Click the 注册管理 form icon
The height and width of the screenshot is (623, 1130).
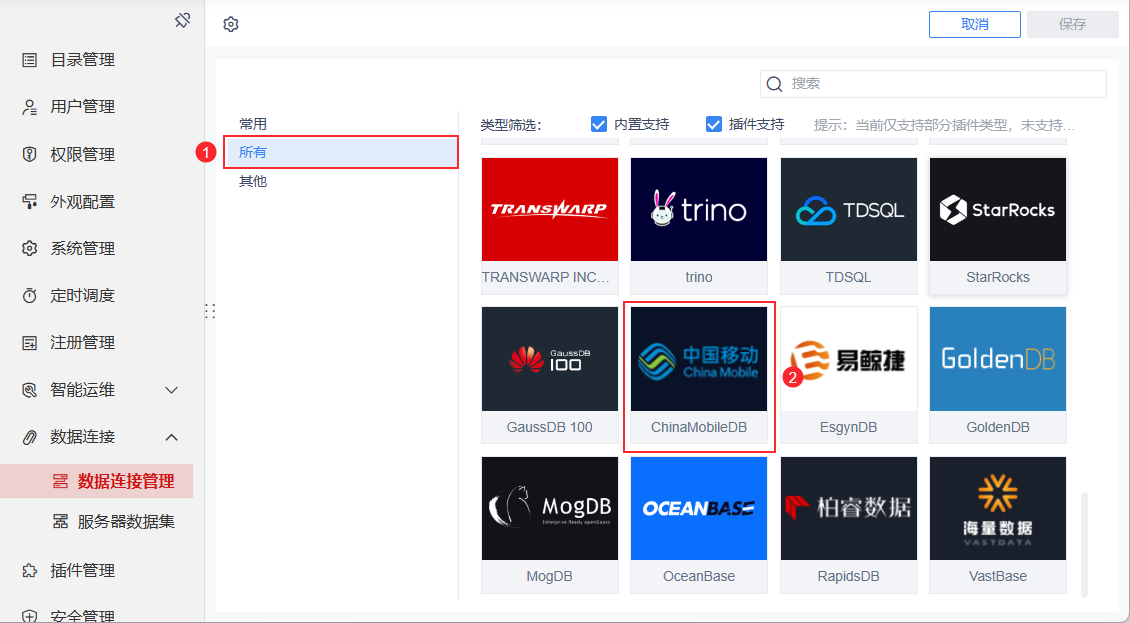30,343
